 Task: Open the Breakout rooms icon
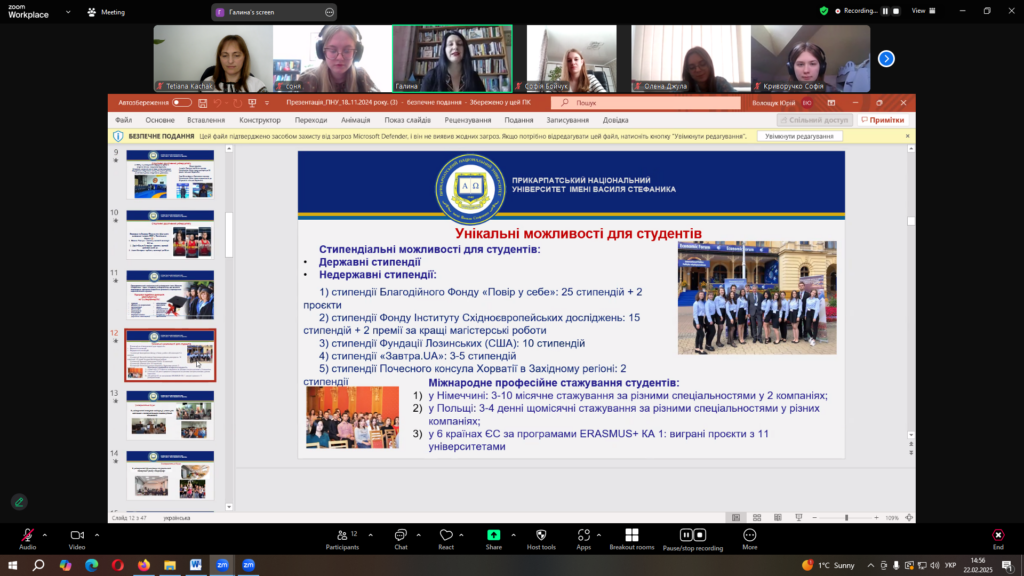pos(631,535)
